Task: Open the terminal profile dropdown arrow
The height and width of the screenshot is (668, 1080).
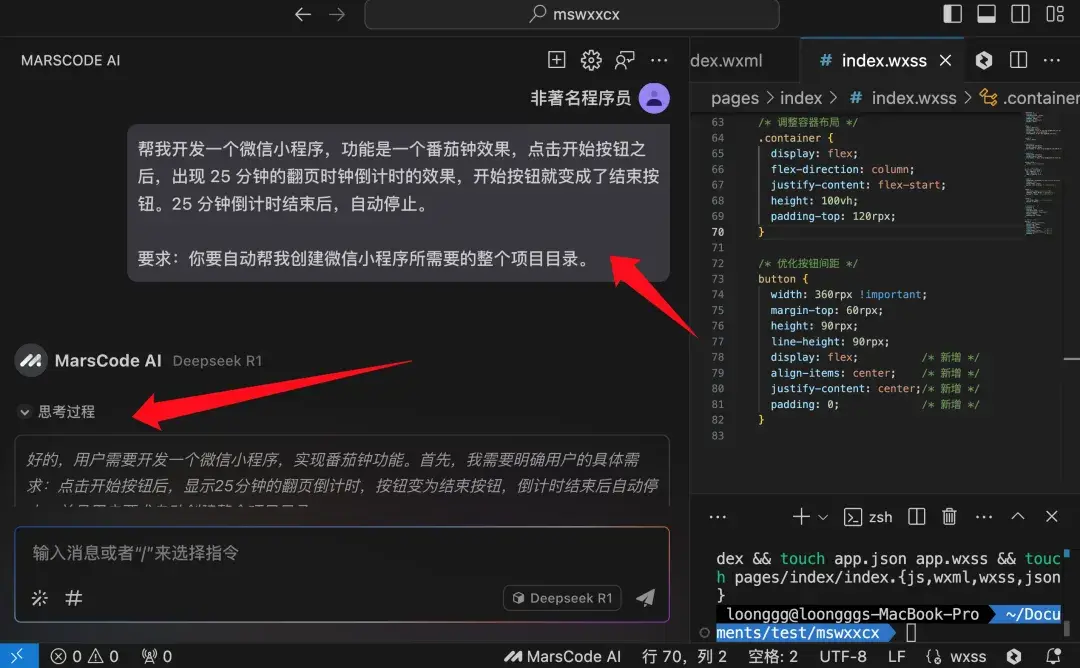Action: [x=824, y=516]
